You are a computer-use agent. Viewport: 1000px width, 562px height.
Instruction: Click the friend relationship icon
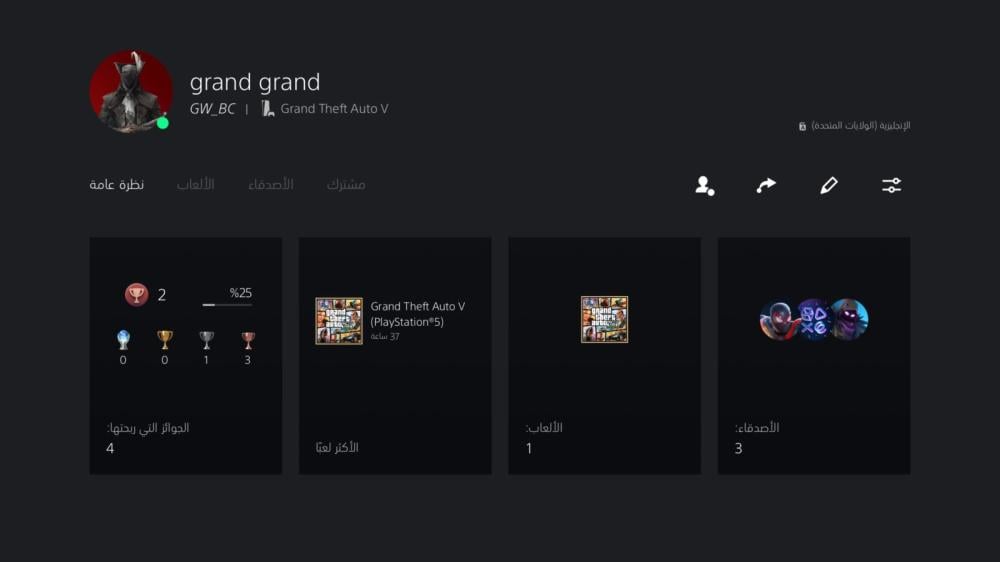pos(705,185)
